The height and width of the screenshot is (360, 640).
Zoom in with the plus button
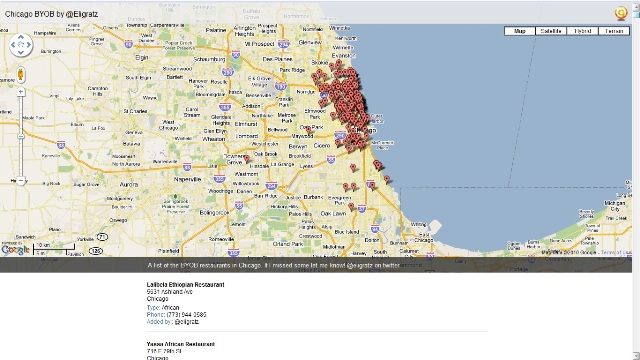21,93
